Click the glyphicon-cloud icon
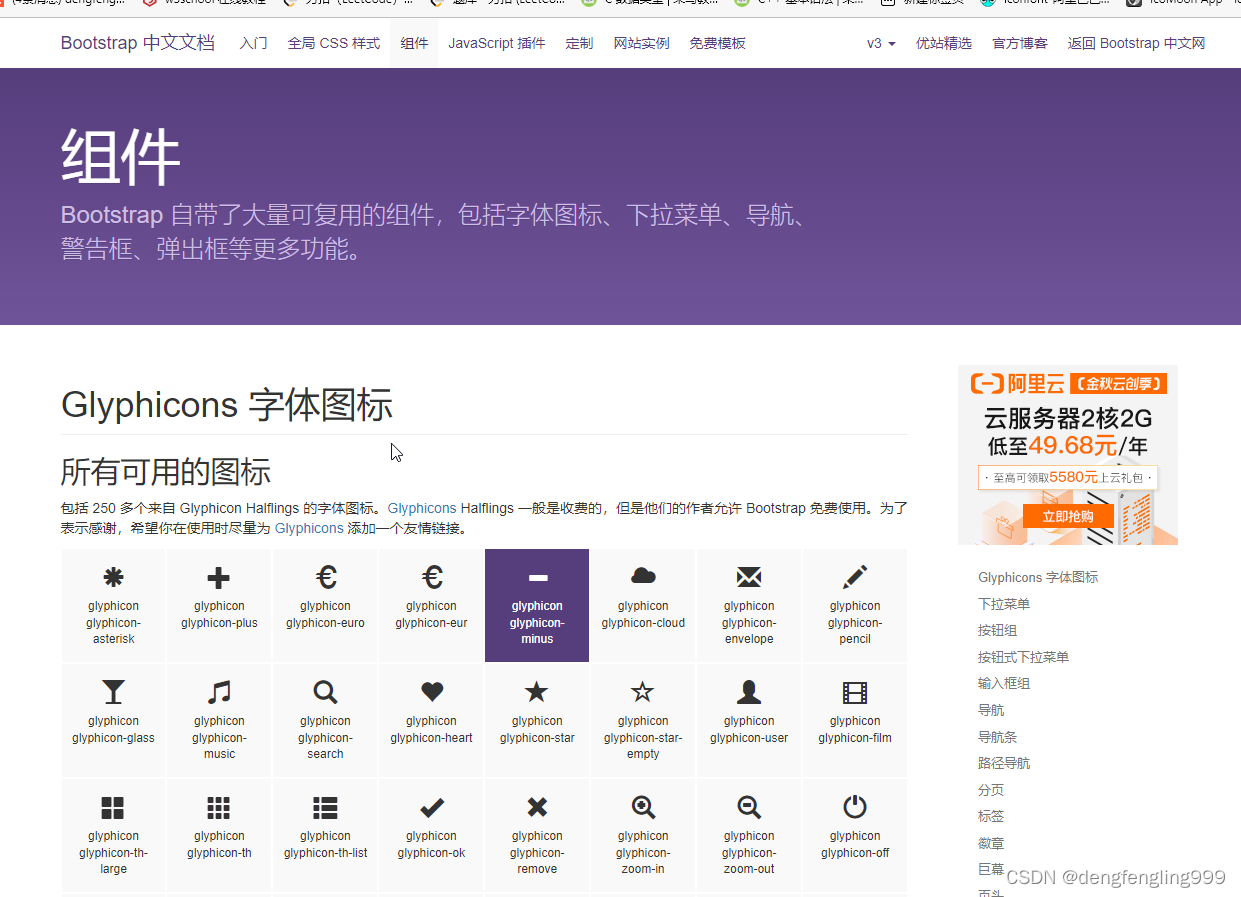Image resolution: width=1241 pixels, height=897 pixels. (x=643, y=576)
